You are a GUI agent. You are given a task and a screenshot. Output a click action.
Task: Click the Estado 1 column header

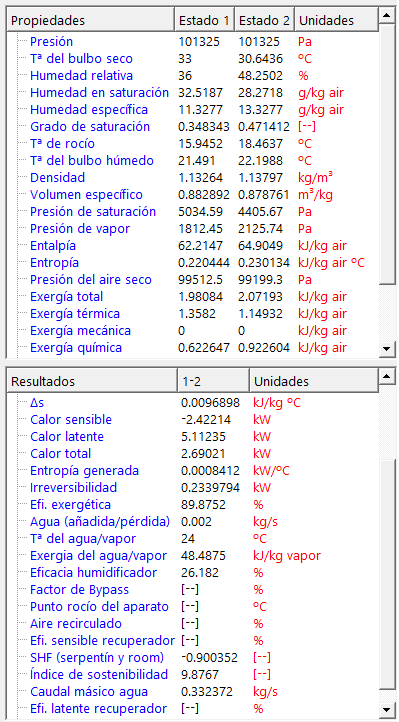pos(204,21)
